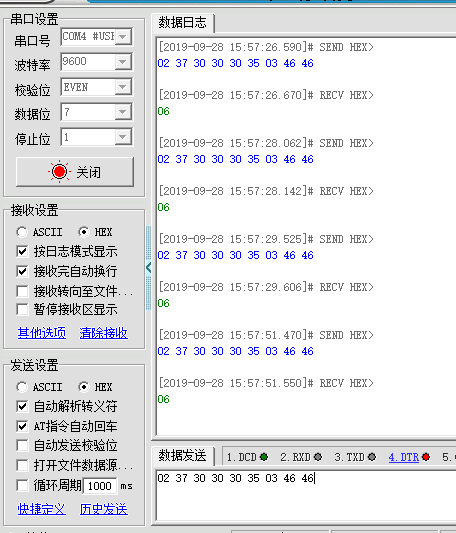Screen dimensions: 456x533
Task: Switch to the 数据日志 tab
Action: coord(183,23)
